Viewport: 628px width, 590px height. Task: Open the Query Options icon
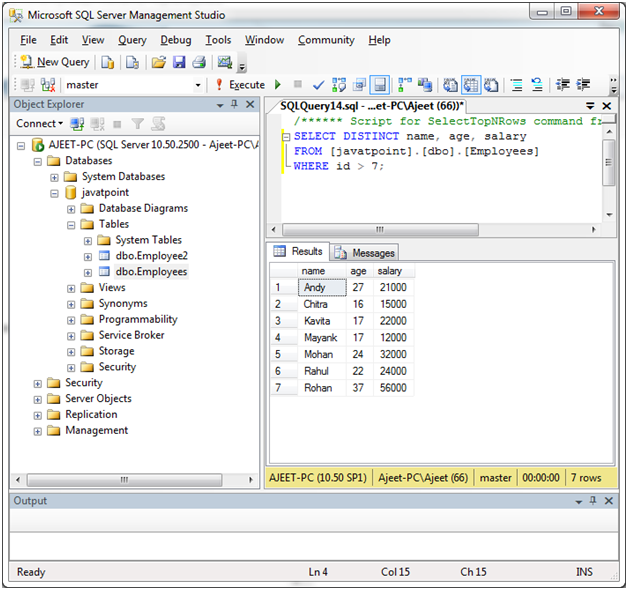[x=359, y=85]
